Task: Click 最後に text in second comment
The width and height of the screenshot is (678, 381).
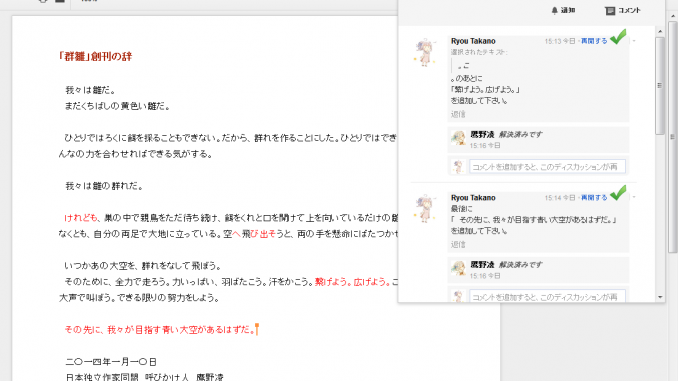Action: 462,208
